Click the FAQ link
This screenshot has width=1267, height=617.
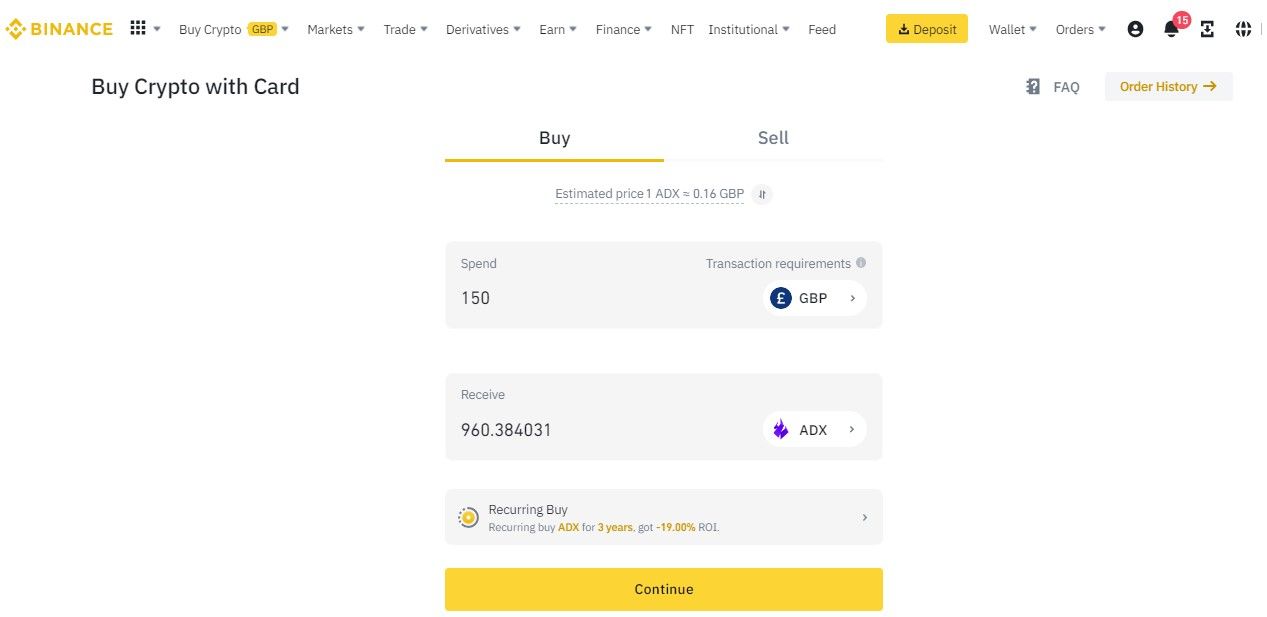pyautogui.click(x=1054, y=87)
